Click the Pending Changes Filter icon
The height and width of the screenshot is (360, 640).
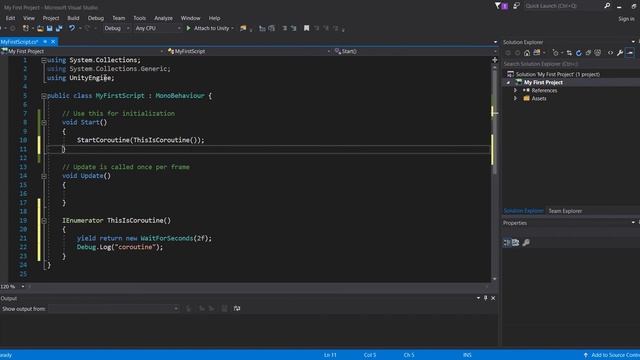tap(555, 53)
